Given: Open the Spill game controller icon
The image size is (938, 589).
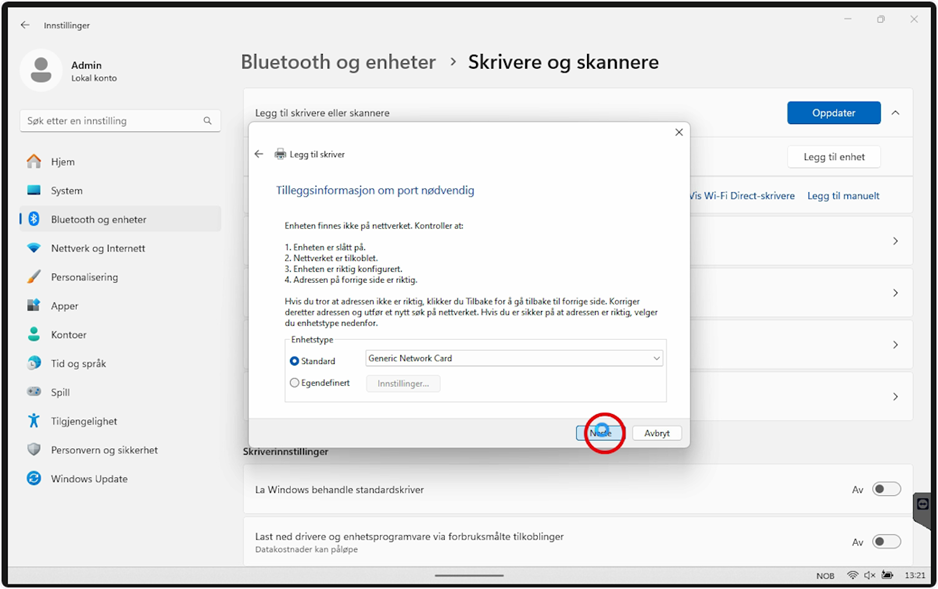Looking at the screenshot, I should click(x=34, y=392).
